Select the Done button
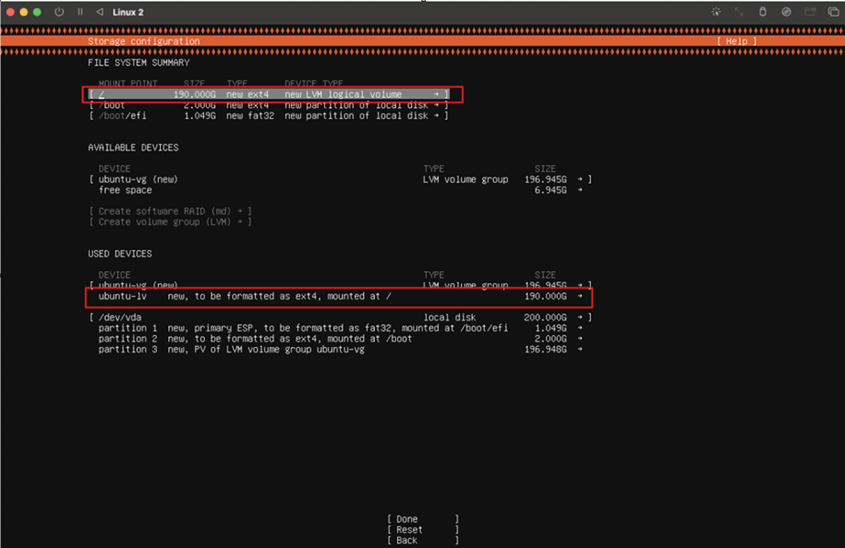Viewport: 845px width, 548px height. [423, 519]
